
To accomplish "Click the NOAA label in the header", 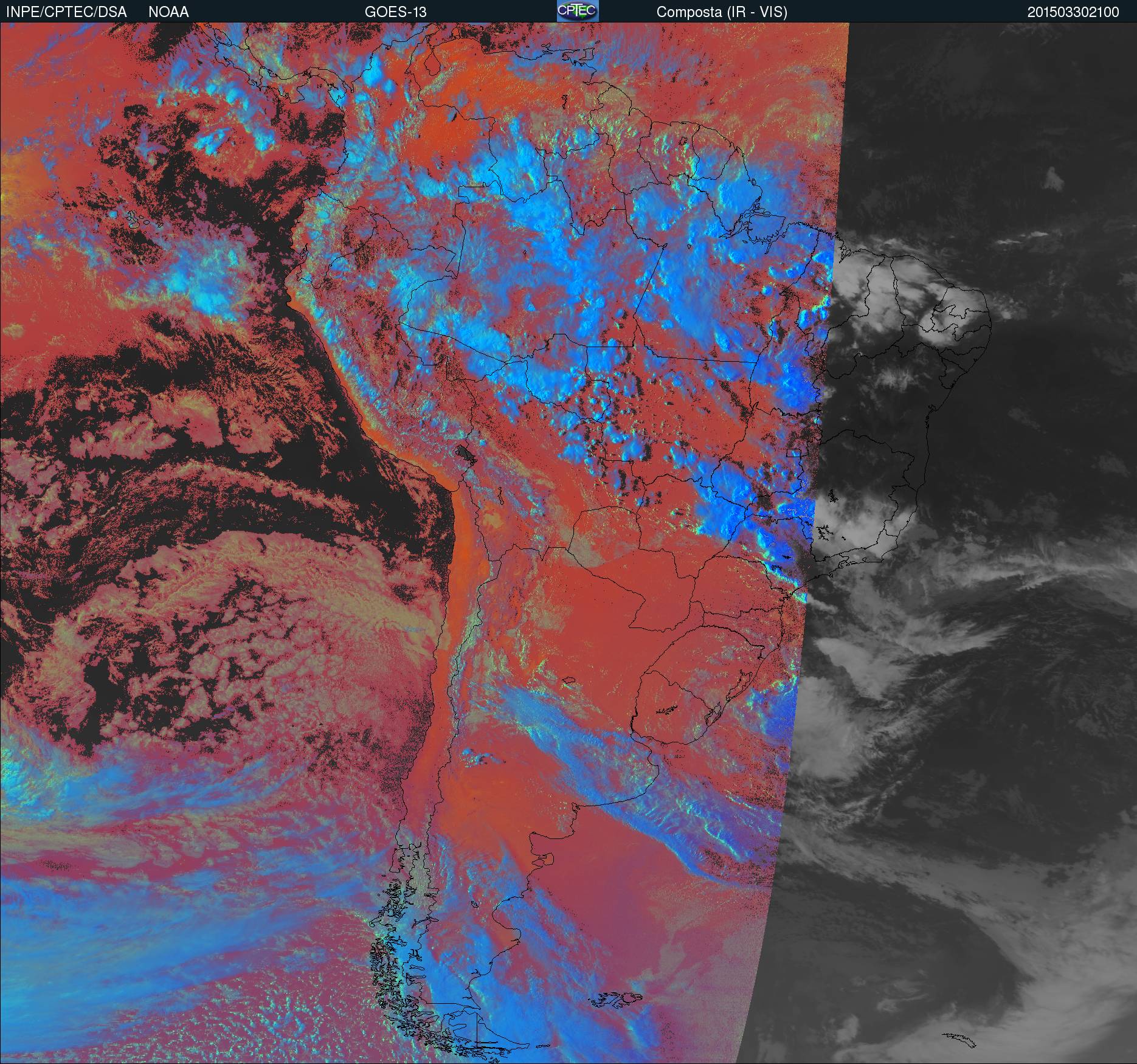I will click(168, 12).
